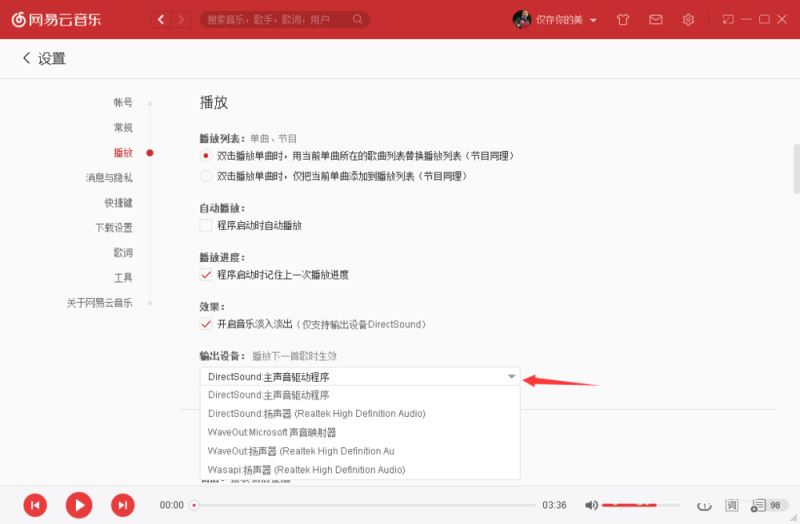Open the skin (shirt) theme icon
Viewport: 800px width, 524px height.
click(x=622, y=19)
